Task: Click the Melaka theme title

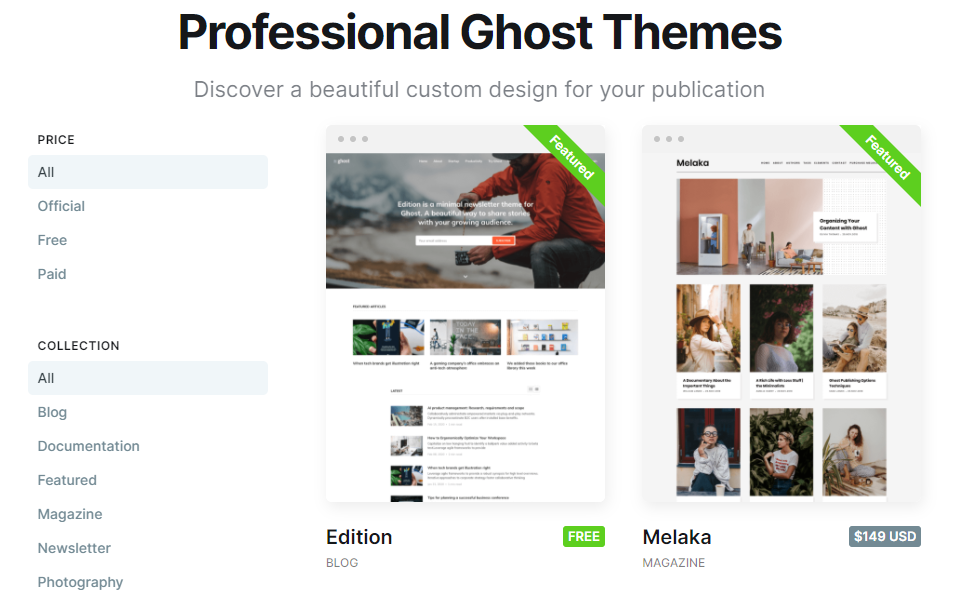Action: pos(677,537)
